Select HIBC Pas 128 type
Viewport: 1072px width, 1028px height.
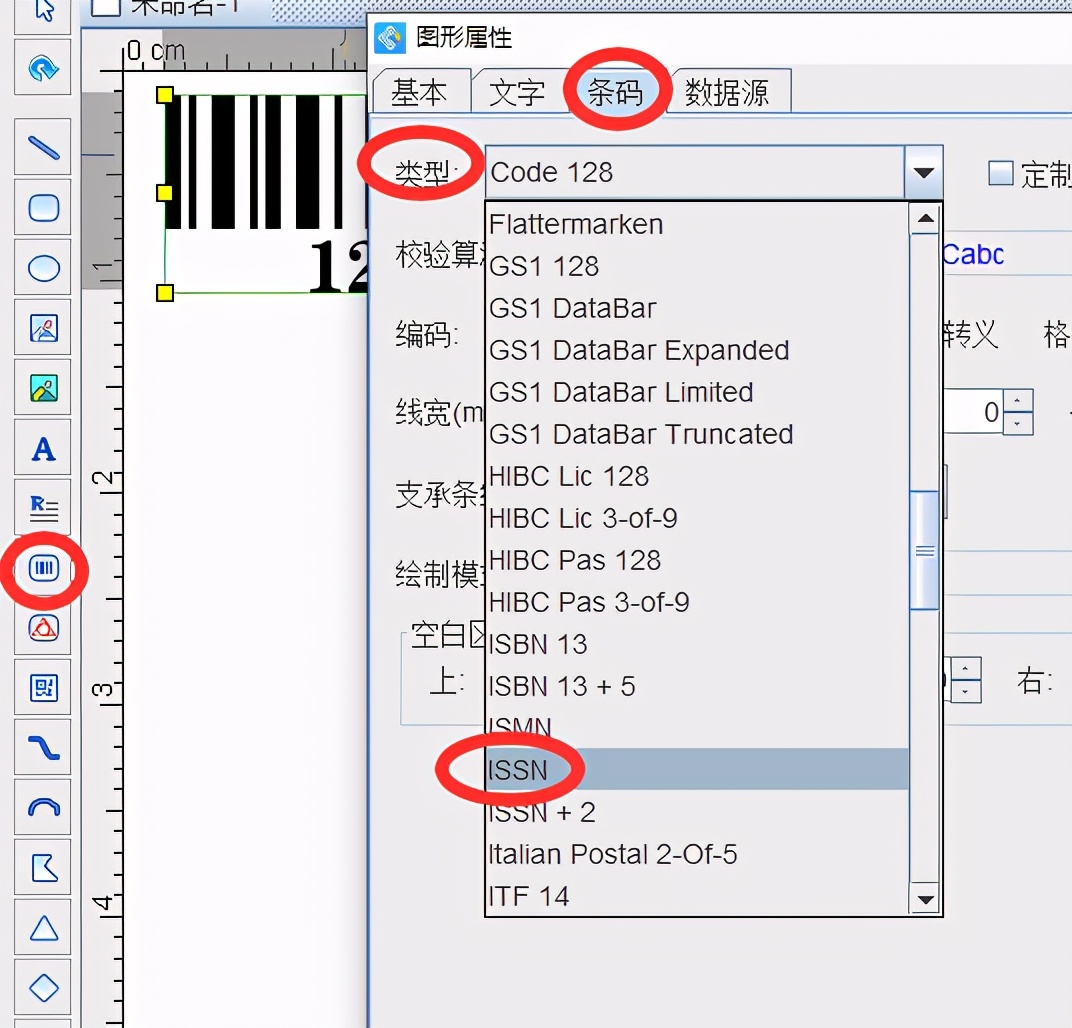697,560
